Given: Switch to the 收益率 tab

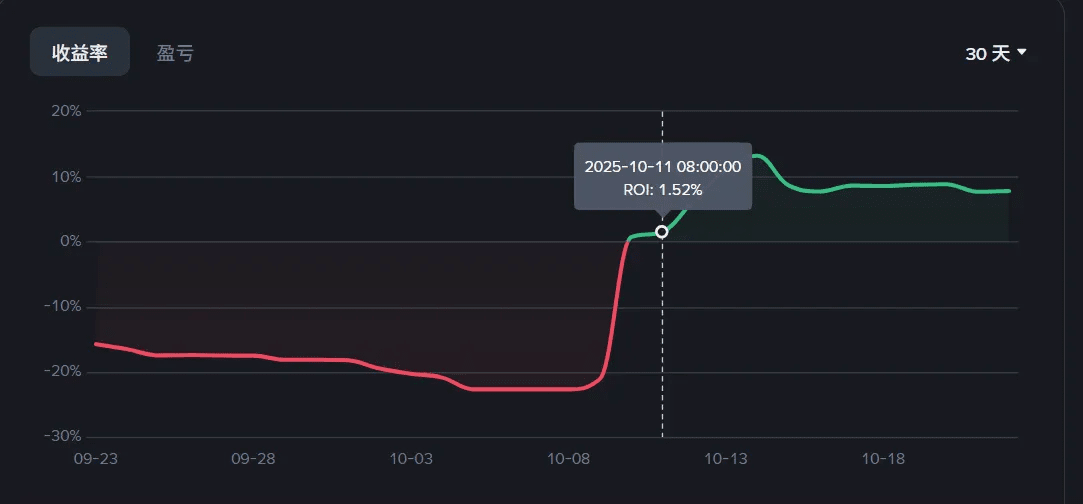Looking at the screenshot, I should 79,53.
